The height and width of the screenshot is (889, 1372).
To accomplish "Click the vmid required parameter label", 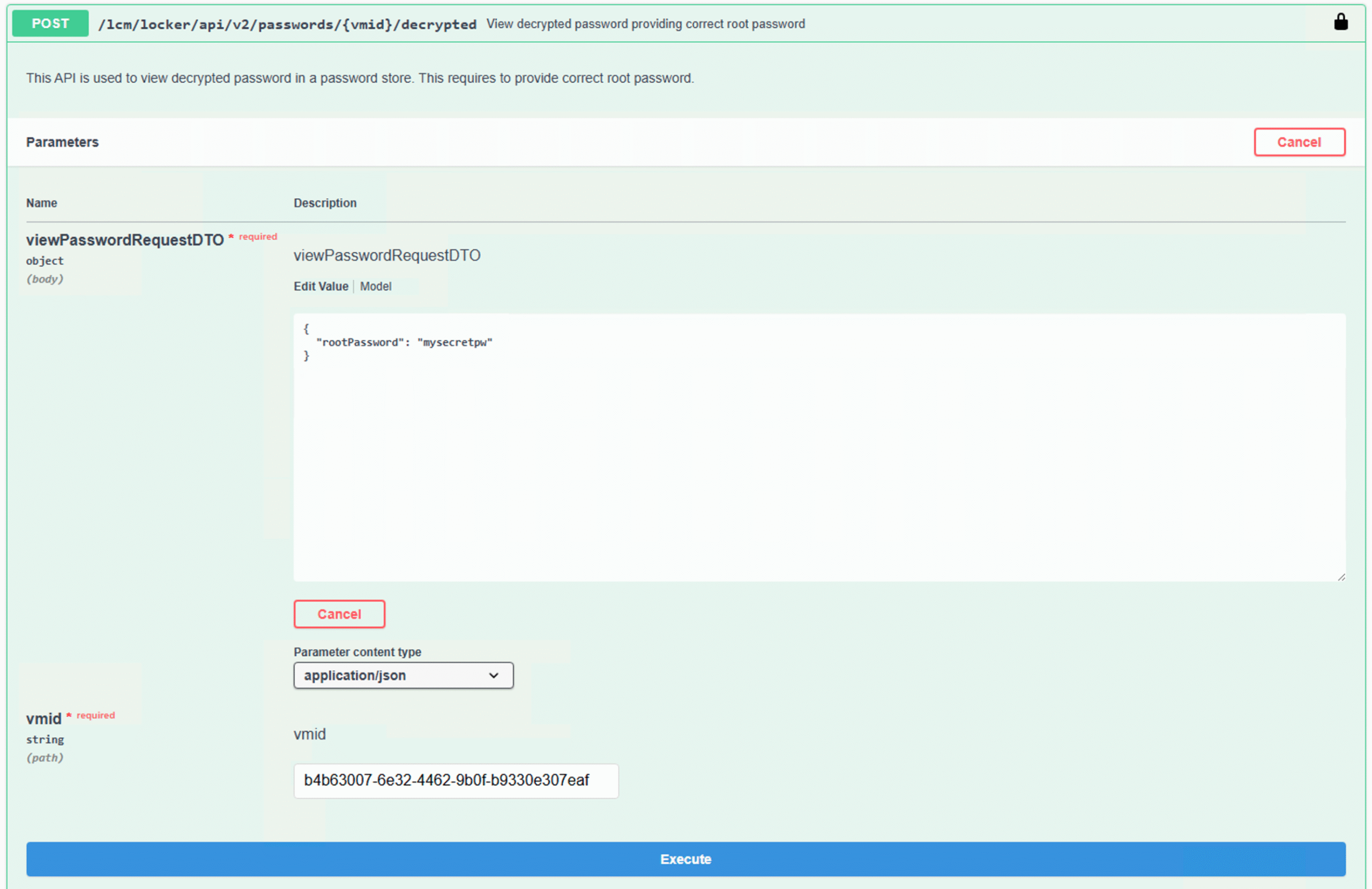I will (x=43, y=719).
